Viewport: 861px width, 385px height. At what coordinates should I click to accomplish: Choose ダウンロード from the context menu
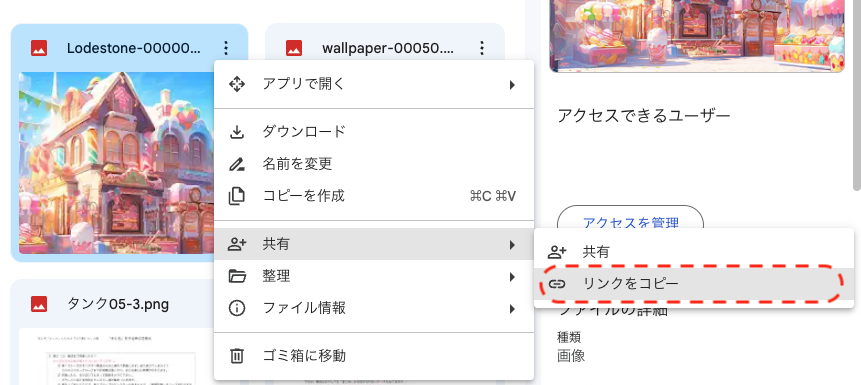(374, 132)
